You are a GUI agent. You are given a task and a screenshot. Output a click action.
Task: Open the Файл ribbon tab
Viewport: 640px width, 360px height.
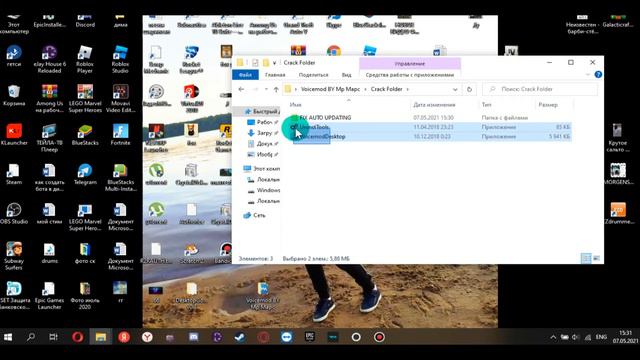tap(245, 75)
